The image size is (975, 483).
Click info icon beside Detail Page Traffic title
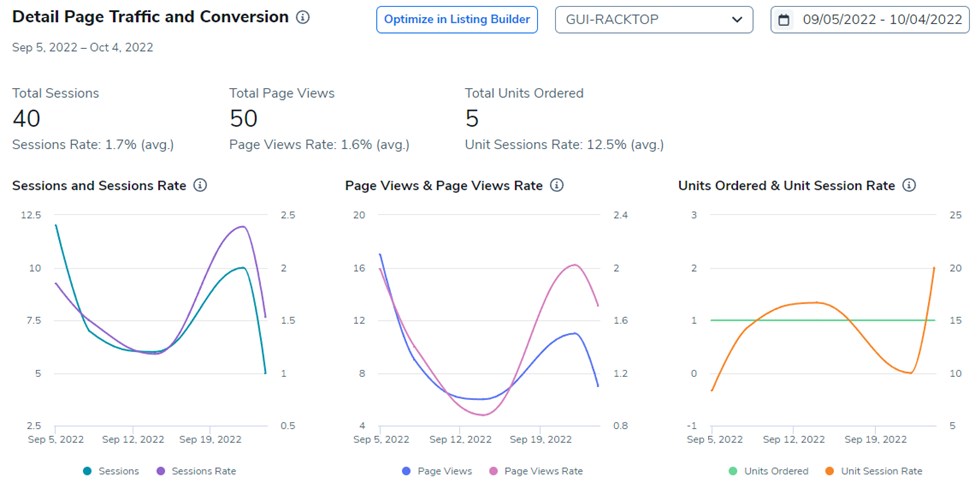coord(303,18)
